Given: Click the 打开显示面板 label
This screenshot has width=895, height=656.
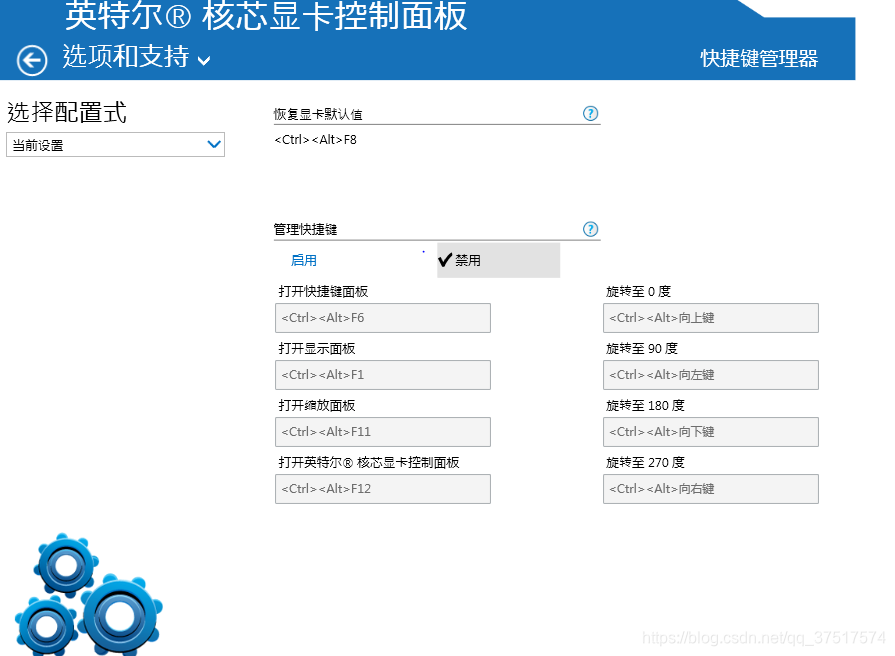Looking at the screenshot, I should coord(317,349).
